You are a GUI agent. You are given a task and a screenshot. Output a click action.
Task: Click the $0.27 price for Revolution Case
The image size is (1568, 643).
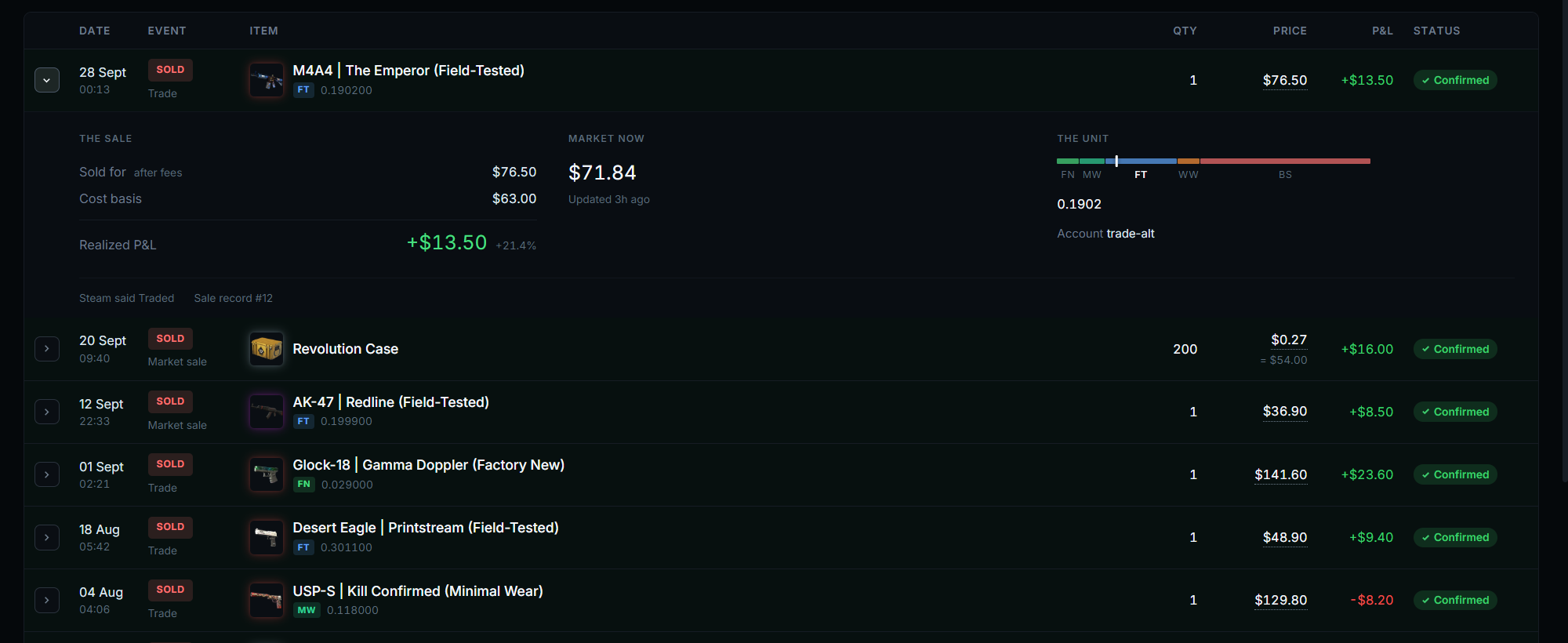click(x=1289, y=340)
